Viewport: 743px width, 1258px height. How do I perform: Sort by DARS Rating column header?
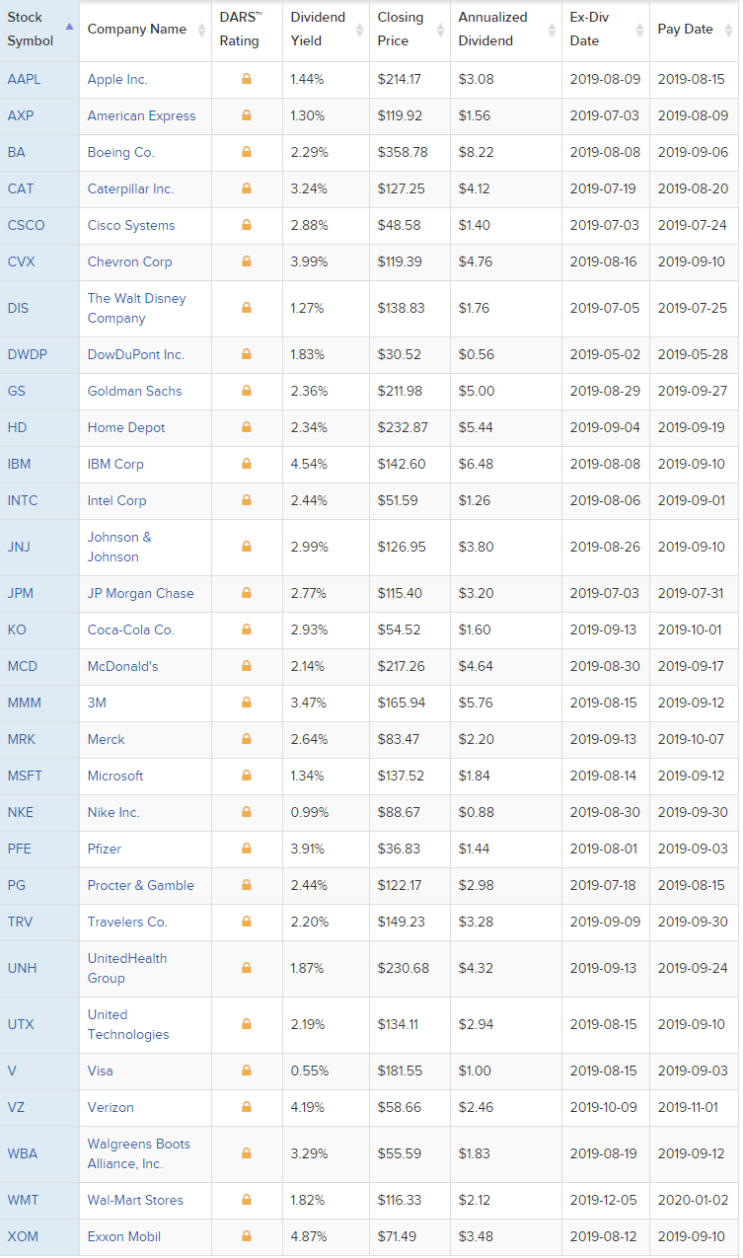point(247,30)
